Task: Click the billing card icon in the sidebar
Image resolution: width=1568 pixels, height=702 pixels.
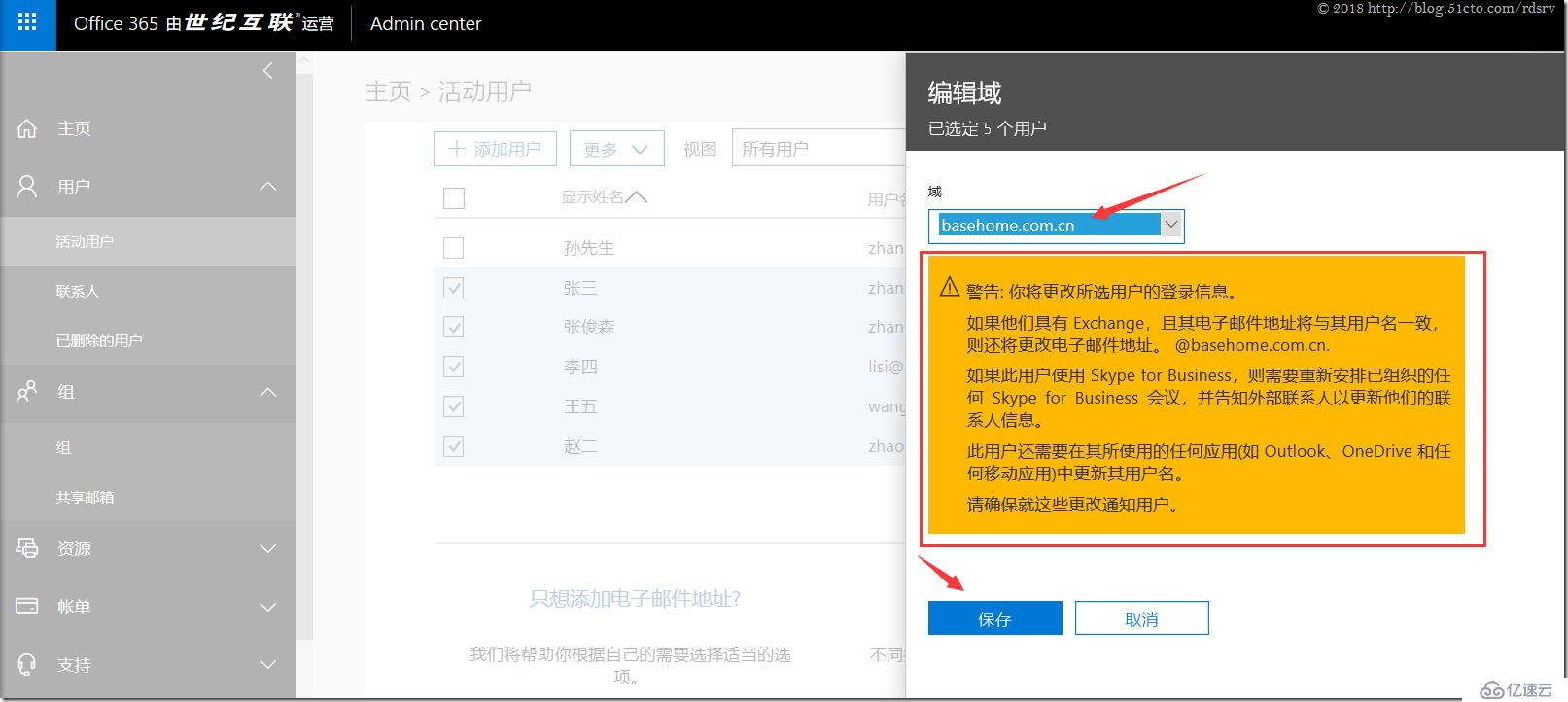Action: [x=27, y=606]
